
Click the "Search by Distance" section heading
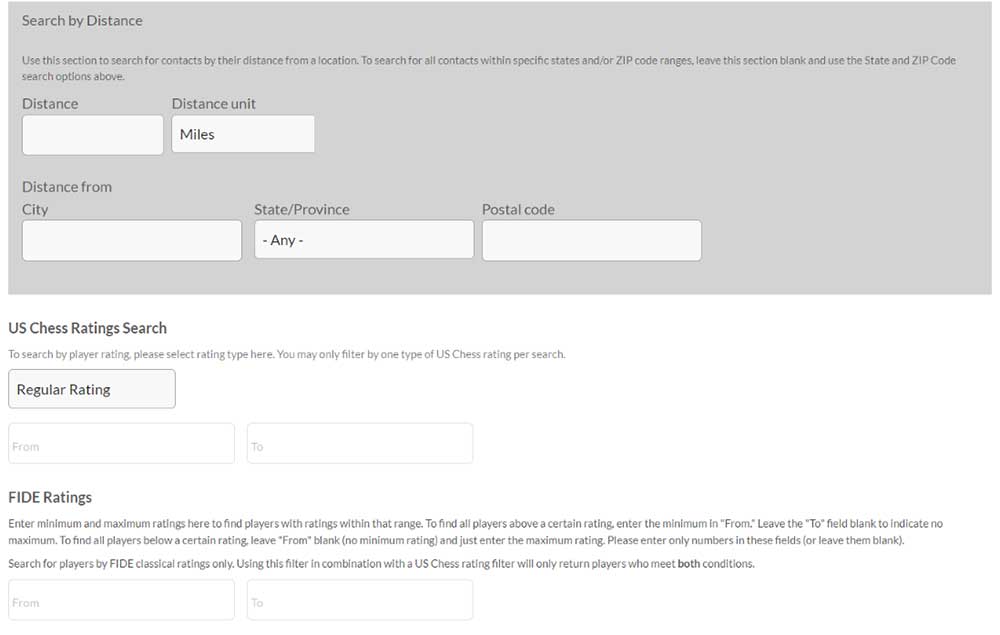(x=82, y=20)
